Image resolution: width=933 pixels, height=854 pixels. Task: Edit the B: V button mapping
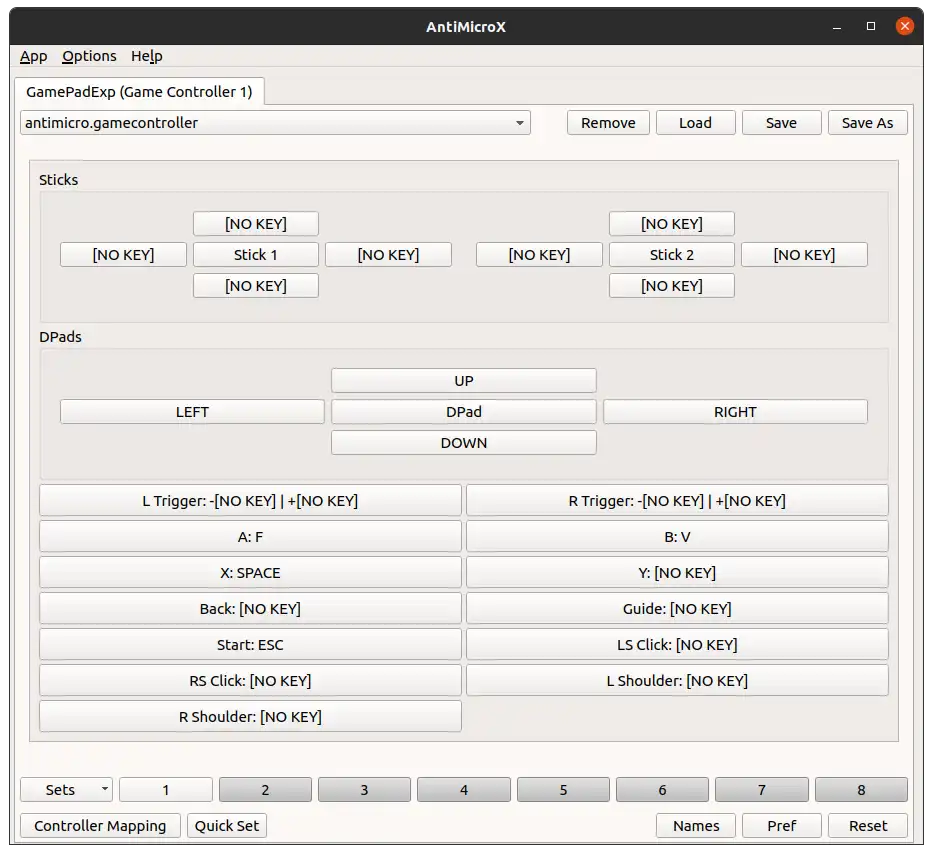[x=677, y=537]
